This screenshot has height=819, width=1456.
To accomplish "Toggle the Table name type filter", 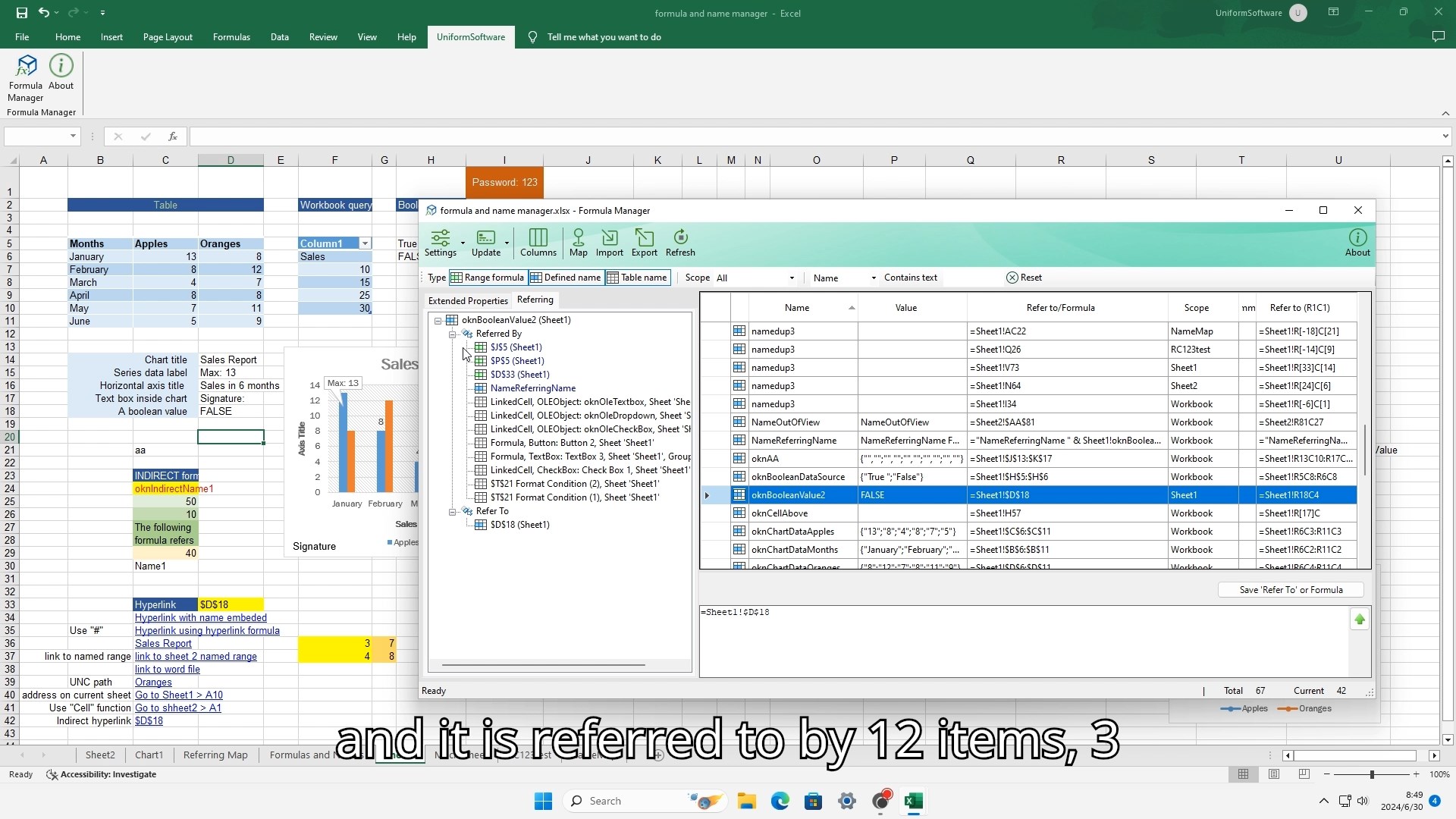I will [x=637, y=278].
